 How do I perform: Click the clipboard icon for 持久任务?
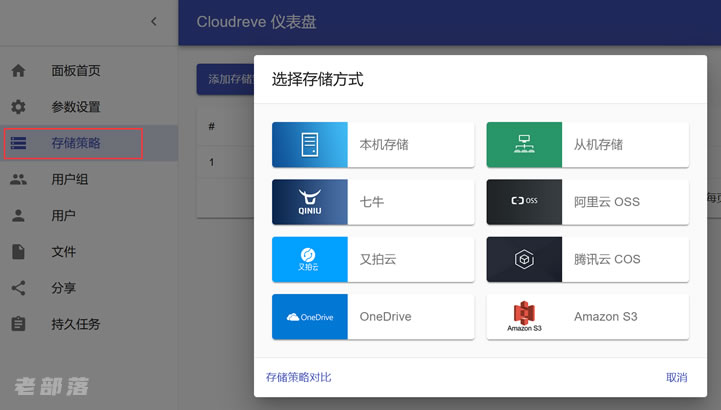18,324
